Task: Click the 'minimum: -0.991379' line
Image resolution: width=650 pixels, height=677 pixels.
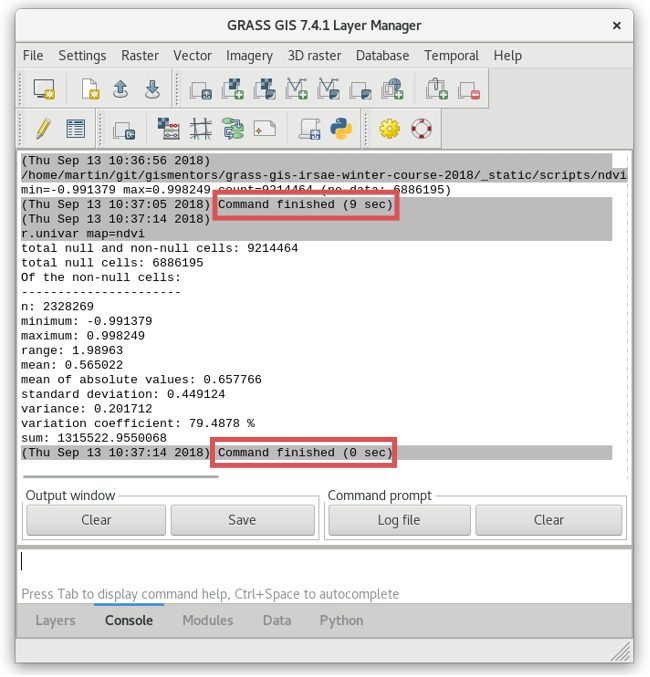Action: pos(87,322)
